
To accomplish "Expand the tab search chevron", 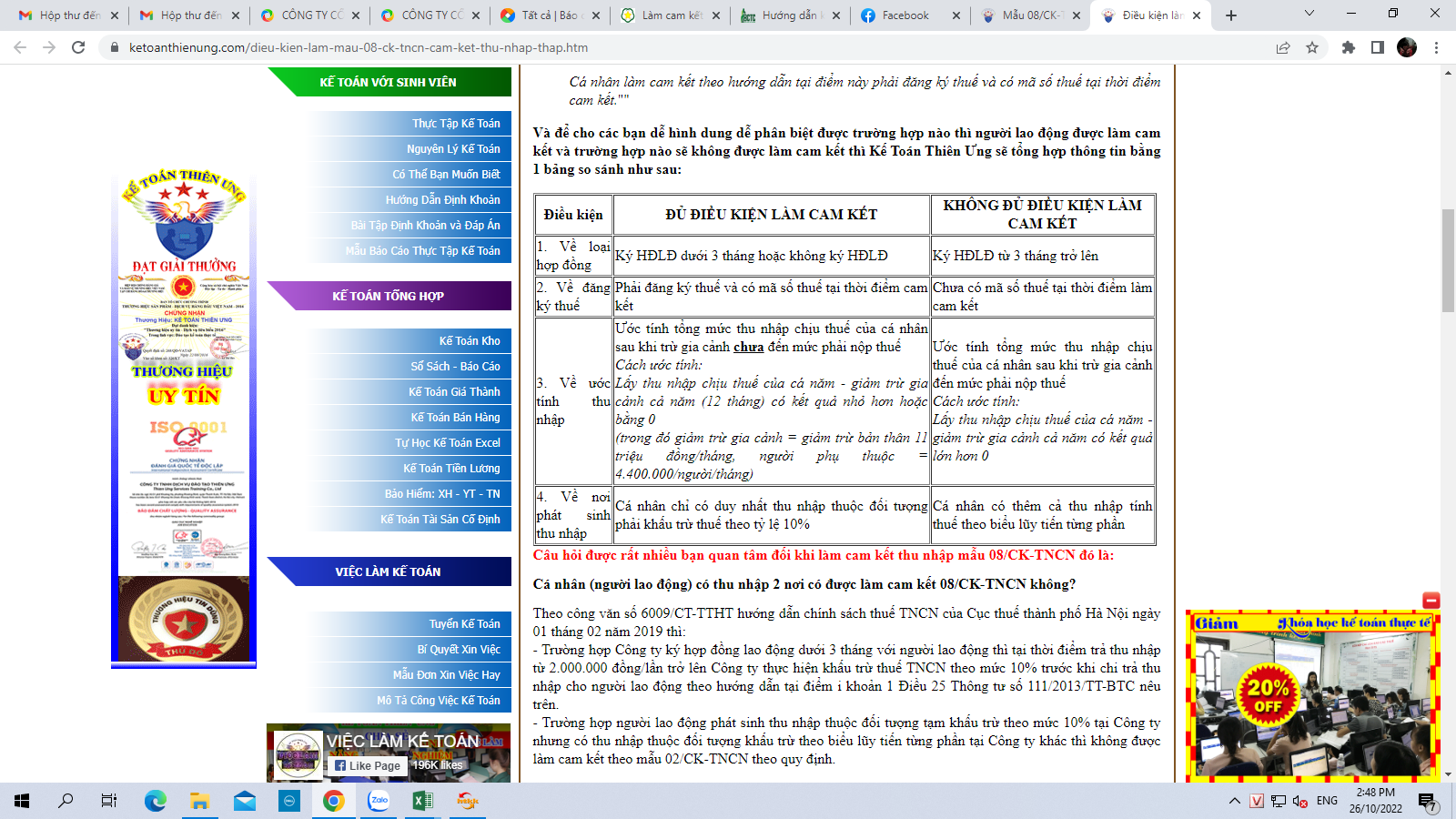I will coord(1309,15).
